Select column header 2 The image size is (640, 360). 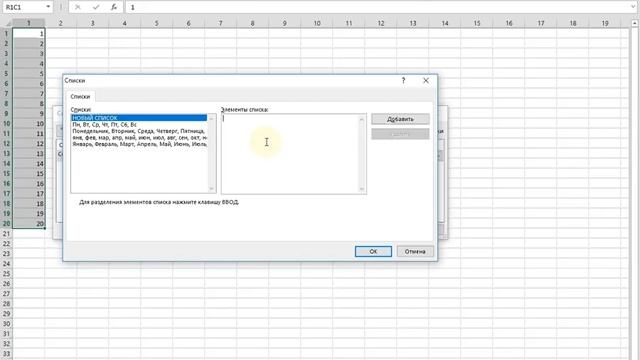click(x=60, y=23)
